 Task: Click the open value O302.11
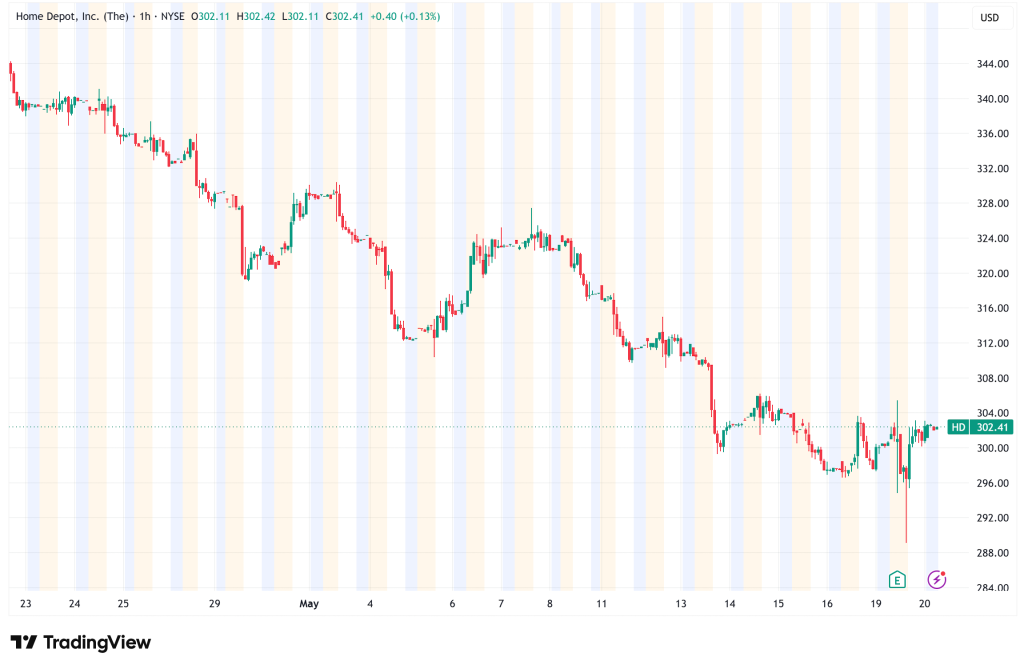pyautogui.click(x=210, y=16)
